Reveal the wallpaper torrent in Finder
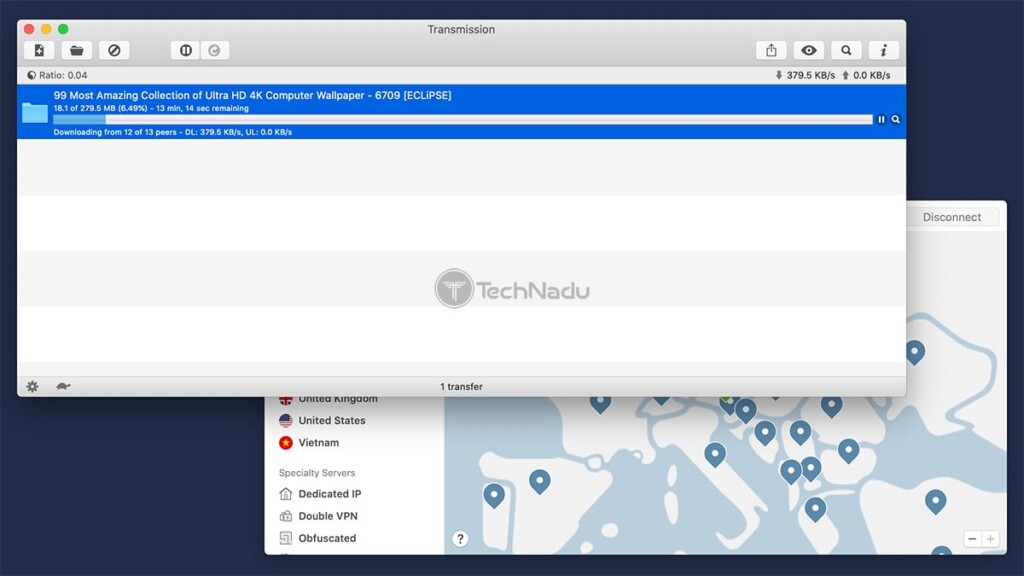 pyautogui.click(x=896, y=120)
